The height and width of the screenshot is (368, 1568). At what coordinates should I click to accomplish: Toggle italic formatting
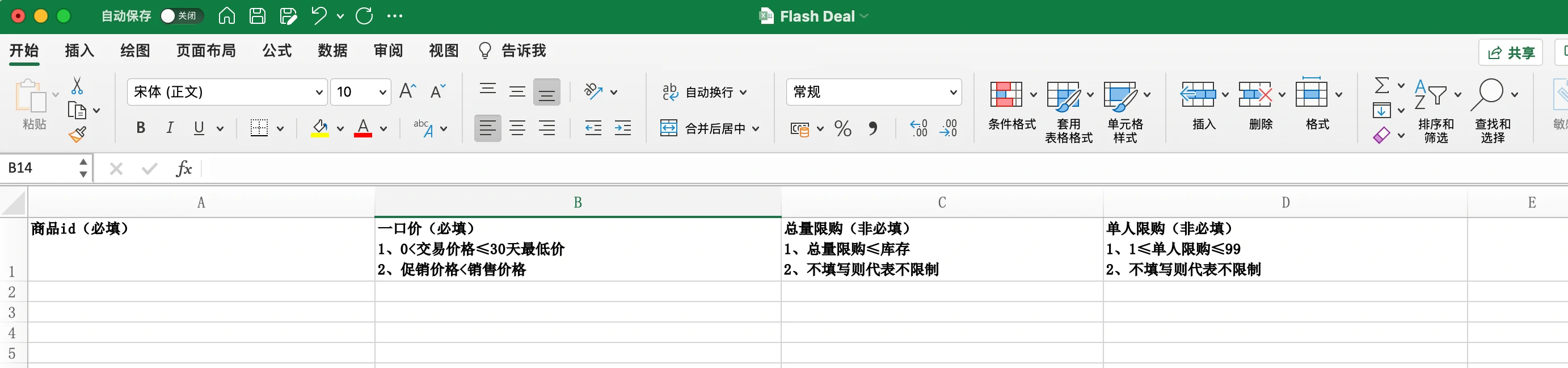(x=170, y=128)
